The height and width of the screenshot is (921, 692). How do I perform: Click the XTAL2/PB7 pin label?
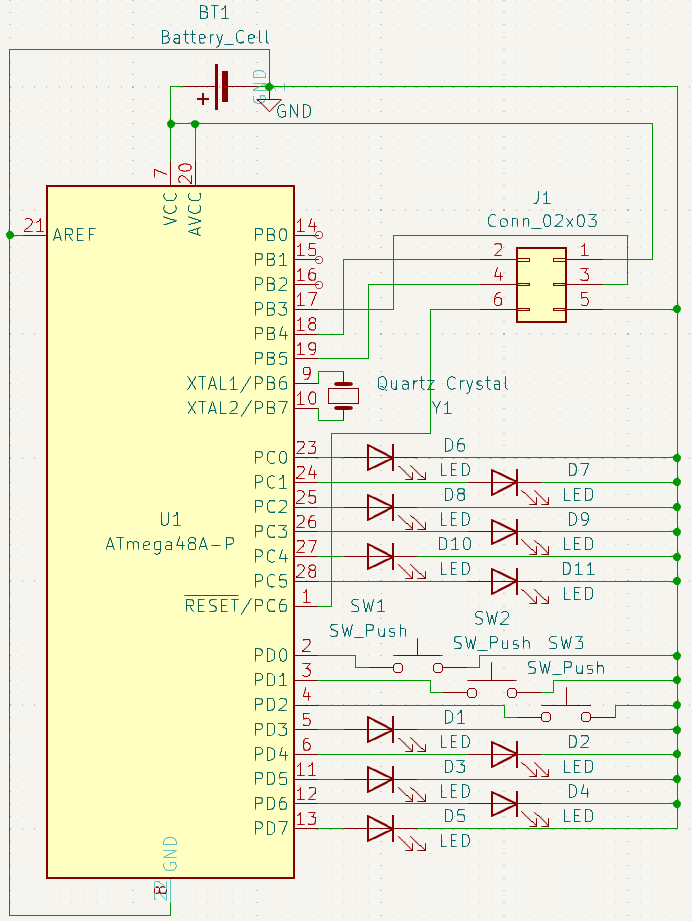coord(237,408)
